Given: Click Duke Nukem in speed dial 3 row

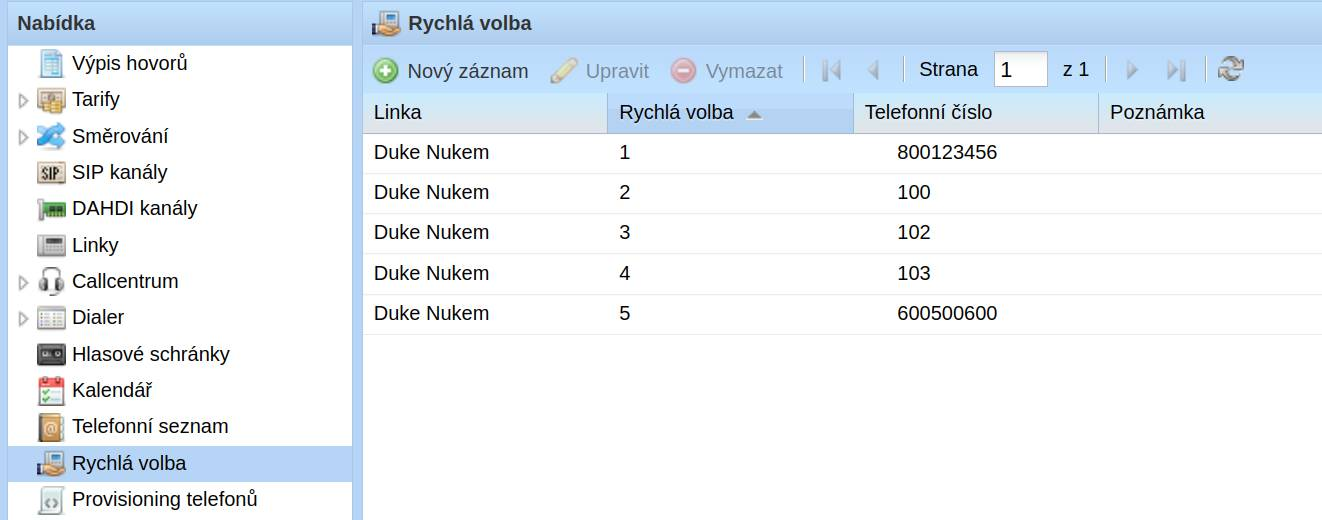Looking at the screenshot, I should click(x=431, y=233).
